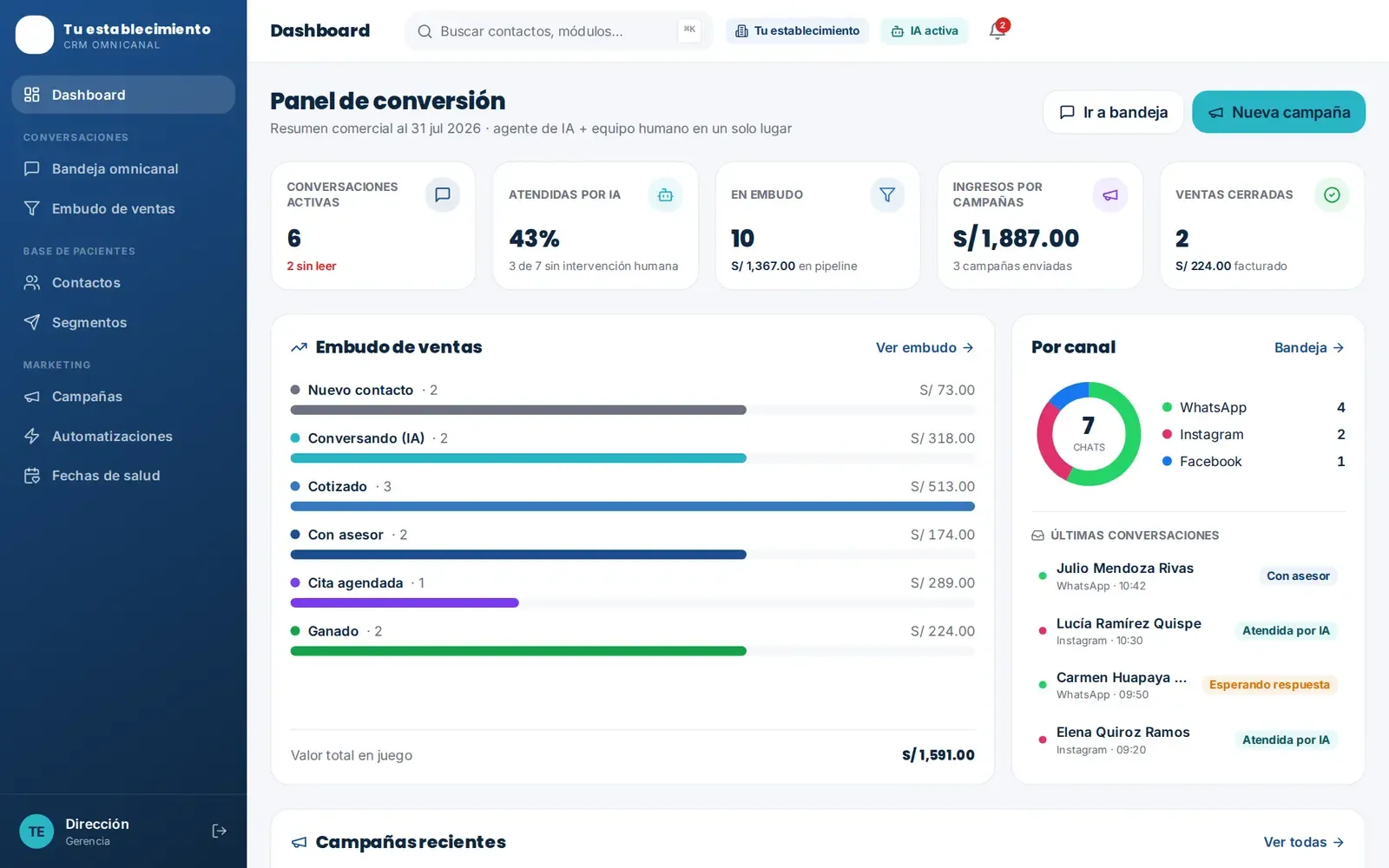The width and height of the screenshot is (1389, 868).
Task: Open Campañas in the sidebar
Action: click(x=123, y=396)
